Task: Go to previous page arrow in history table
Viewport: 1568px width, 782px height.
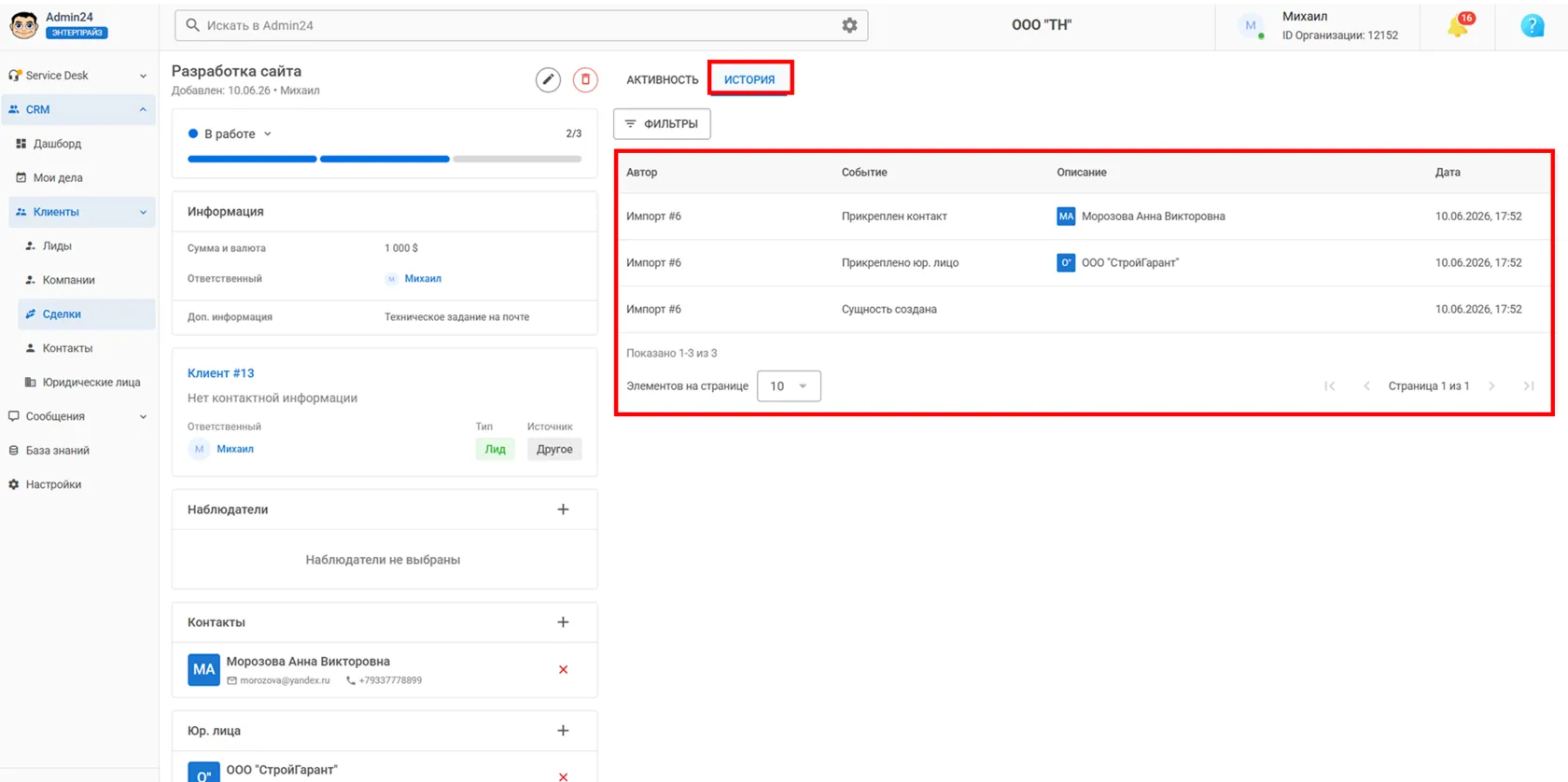Action: point(1366,386)
